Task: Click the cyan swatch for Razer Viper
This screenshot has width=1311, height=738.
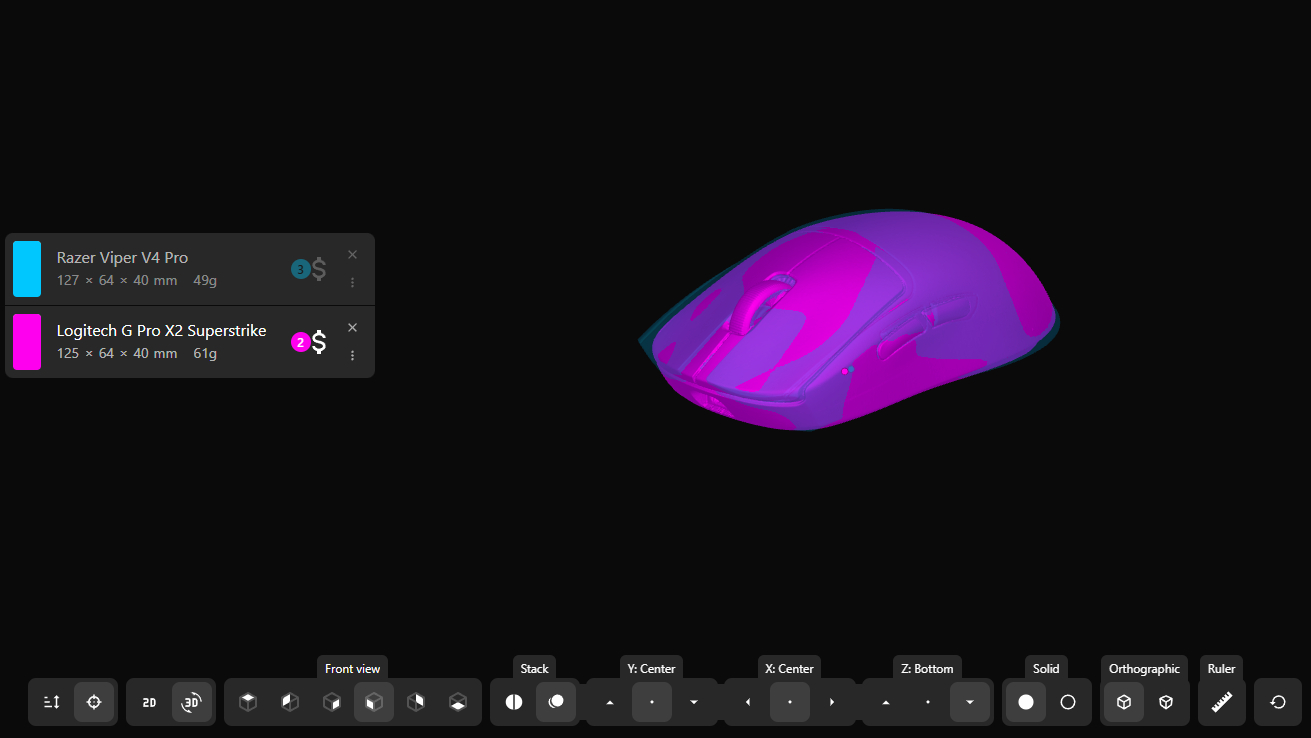Action: tap(27, 268)
